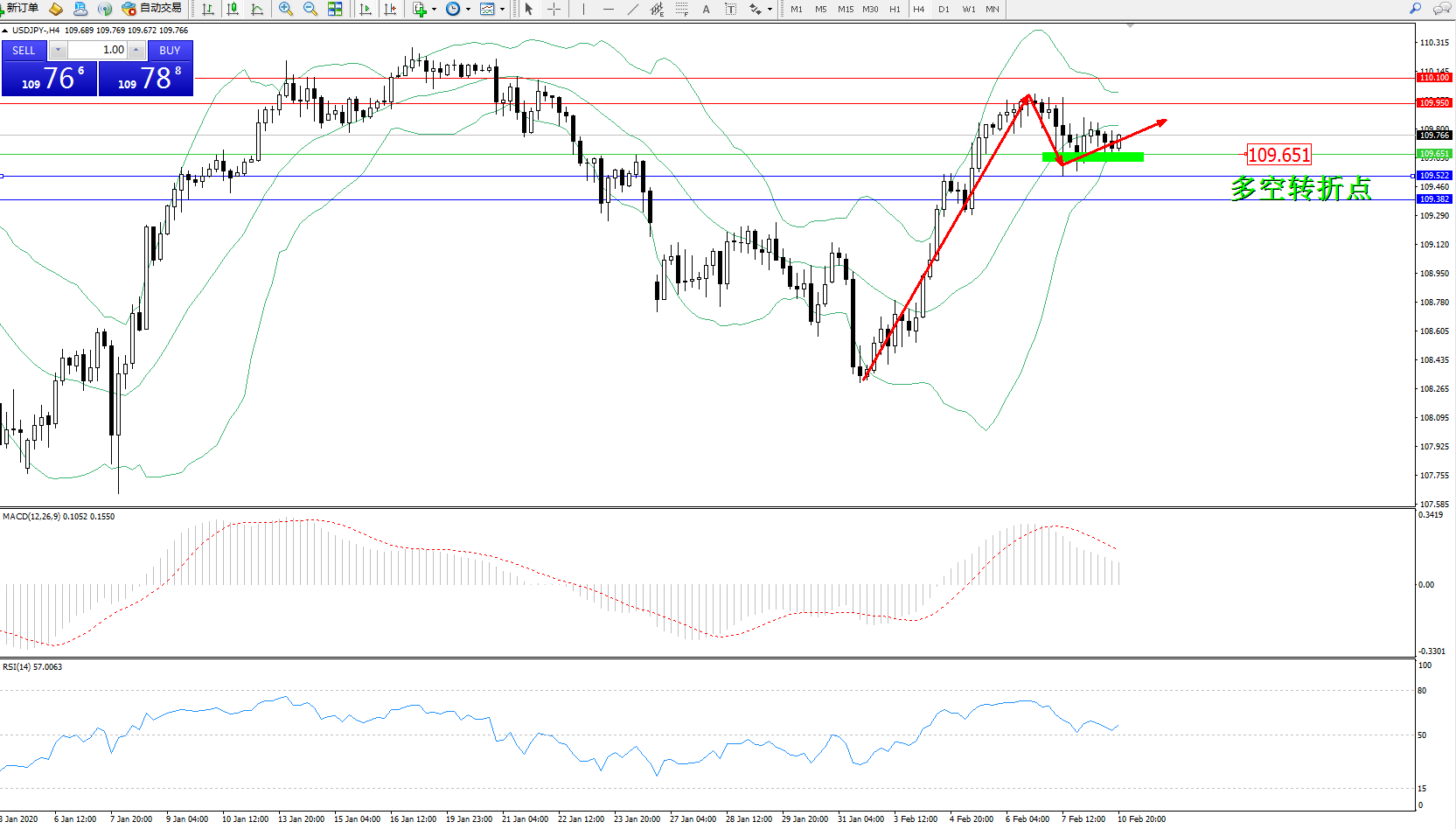Image resolution: width=1456 pixels, height=829 pixels.
Task: Click the zoom out magnifier icon
Action: [310, 9]
